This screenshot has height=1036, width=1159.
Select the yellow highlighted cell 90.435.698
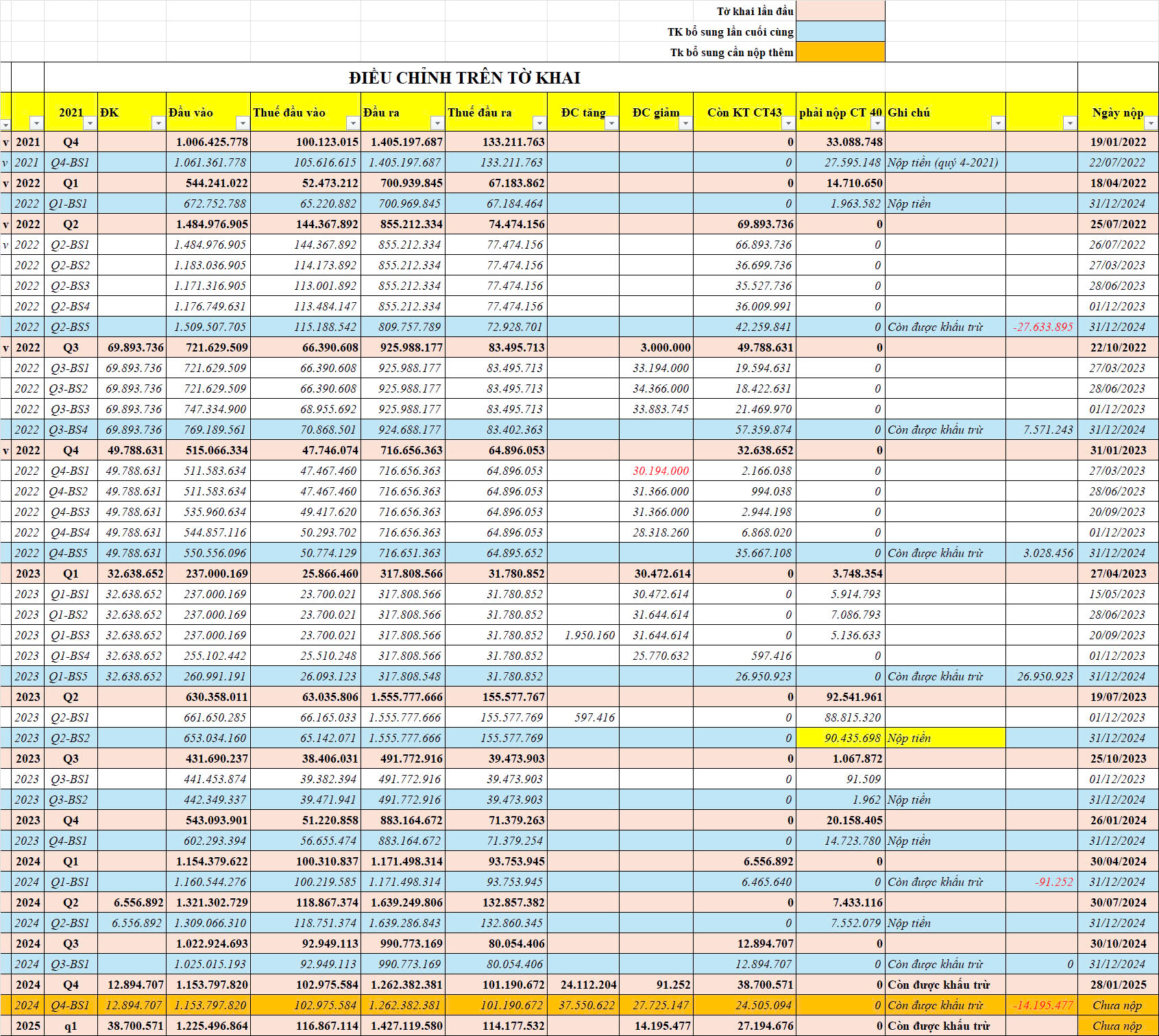(x=840, y=738)
